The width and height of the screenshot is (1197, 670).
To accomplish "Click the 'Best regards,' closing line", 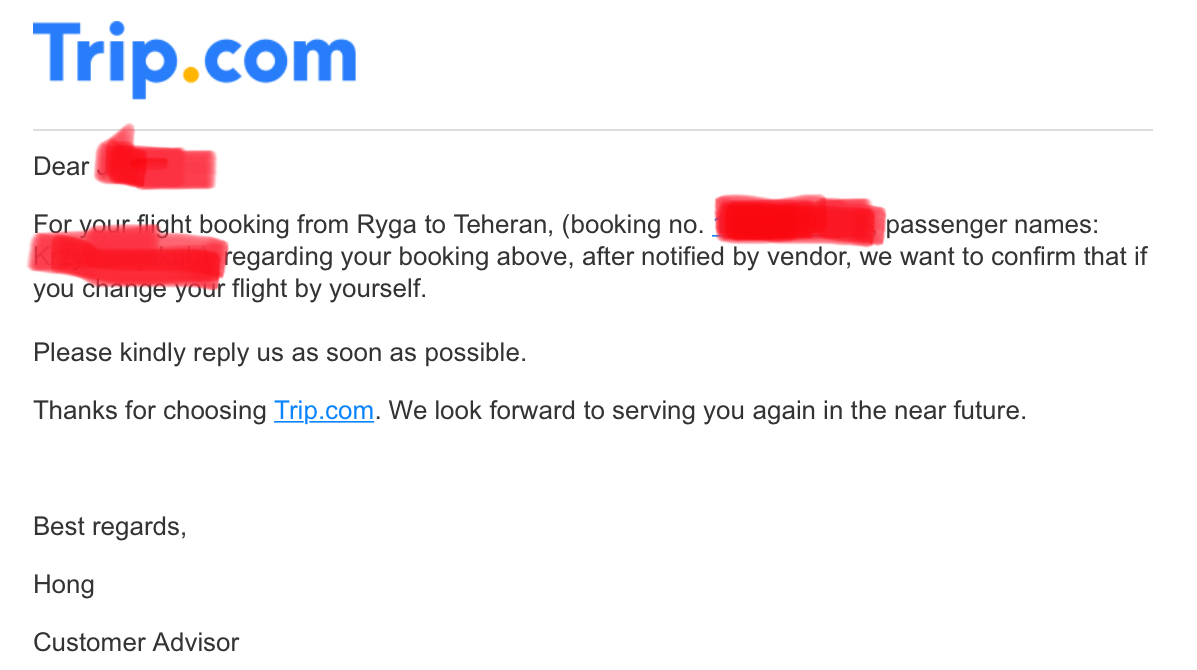I will pyautogui.click(x=110, y=527).
